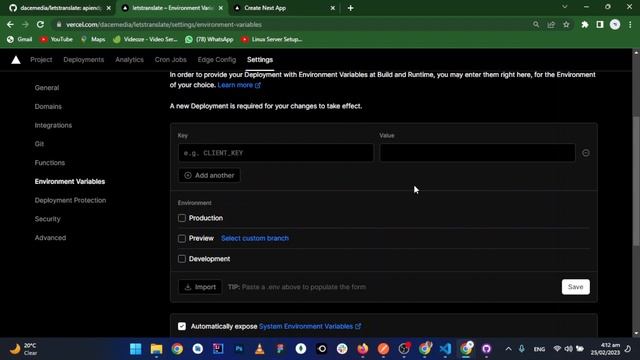Share this page via address bar icon

pos(551,24)
